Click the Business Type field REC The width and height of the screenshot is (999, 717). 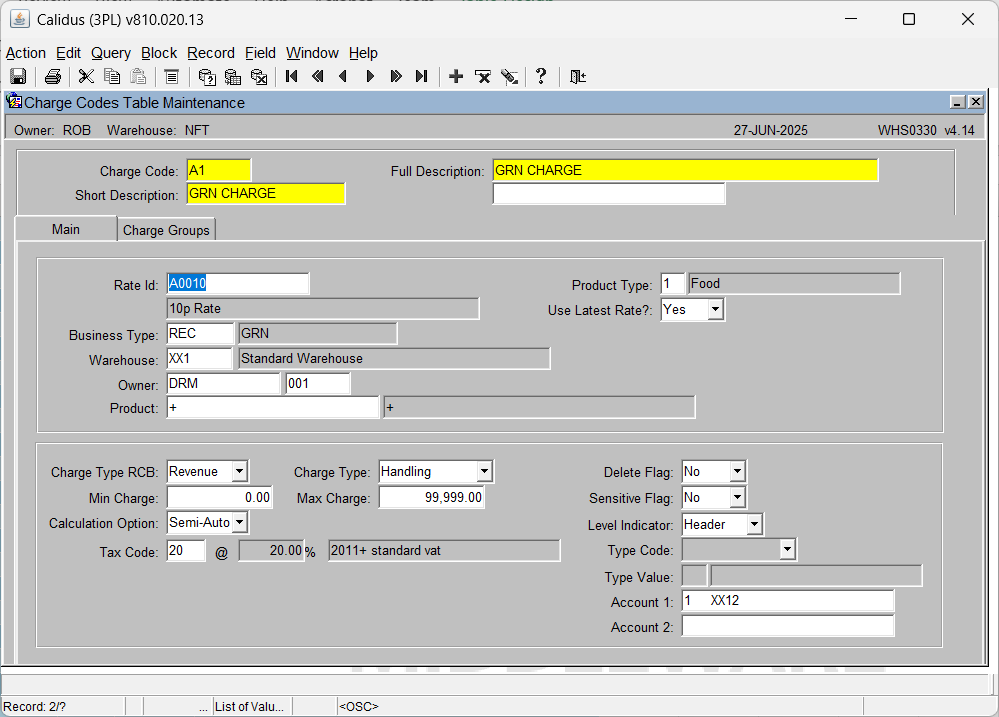[201, 333]
